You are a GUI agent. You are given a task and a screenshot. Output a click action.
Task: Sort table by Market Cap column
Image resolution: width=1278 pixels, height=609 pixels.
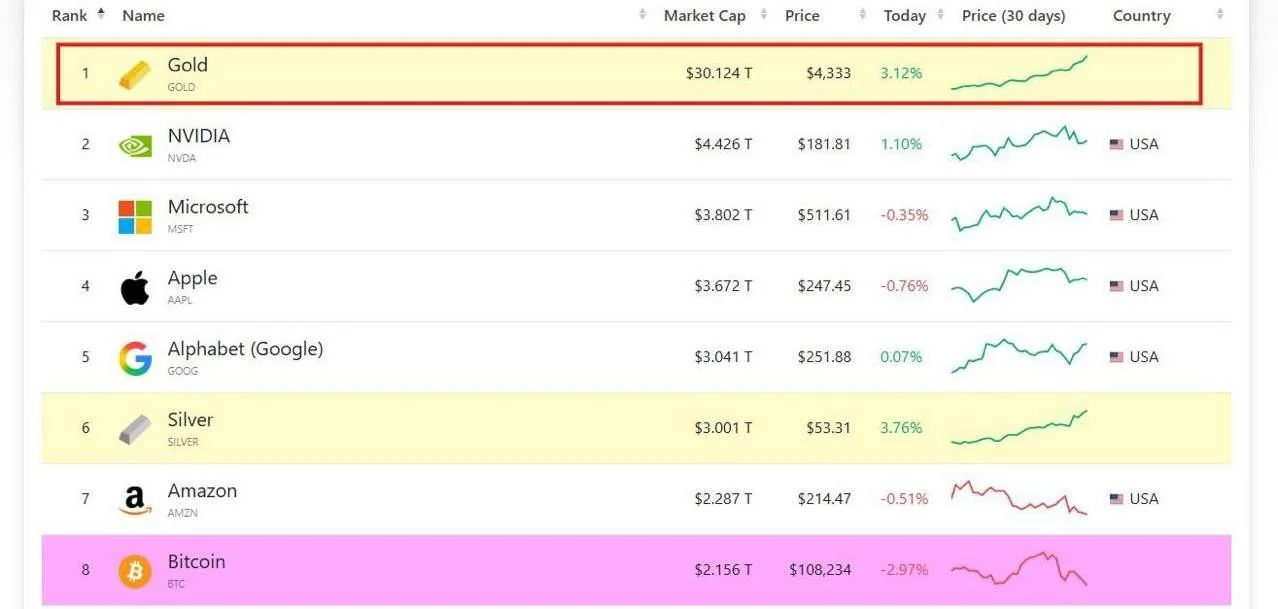click(x=705, y=16)
